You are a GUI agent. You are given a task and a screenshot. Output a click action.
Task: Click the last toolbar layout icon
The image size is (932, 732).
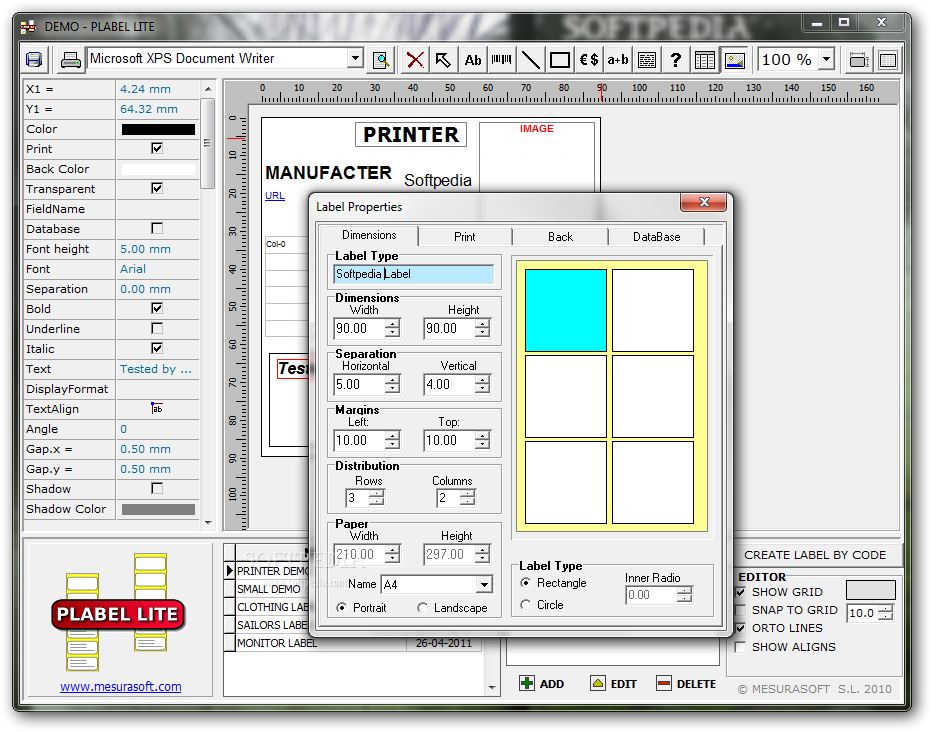tap(887, 60)
